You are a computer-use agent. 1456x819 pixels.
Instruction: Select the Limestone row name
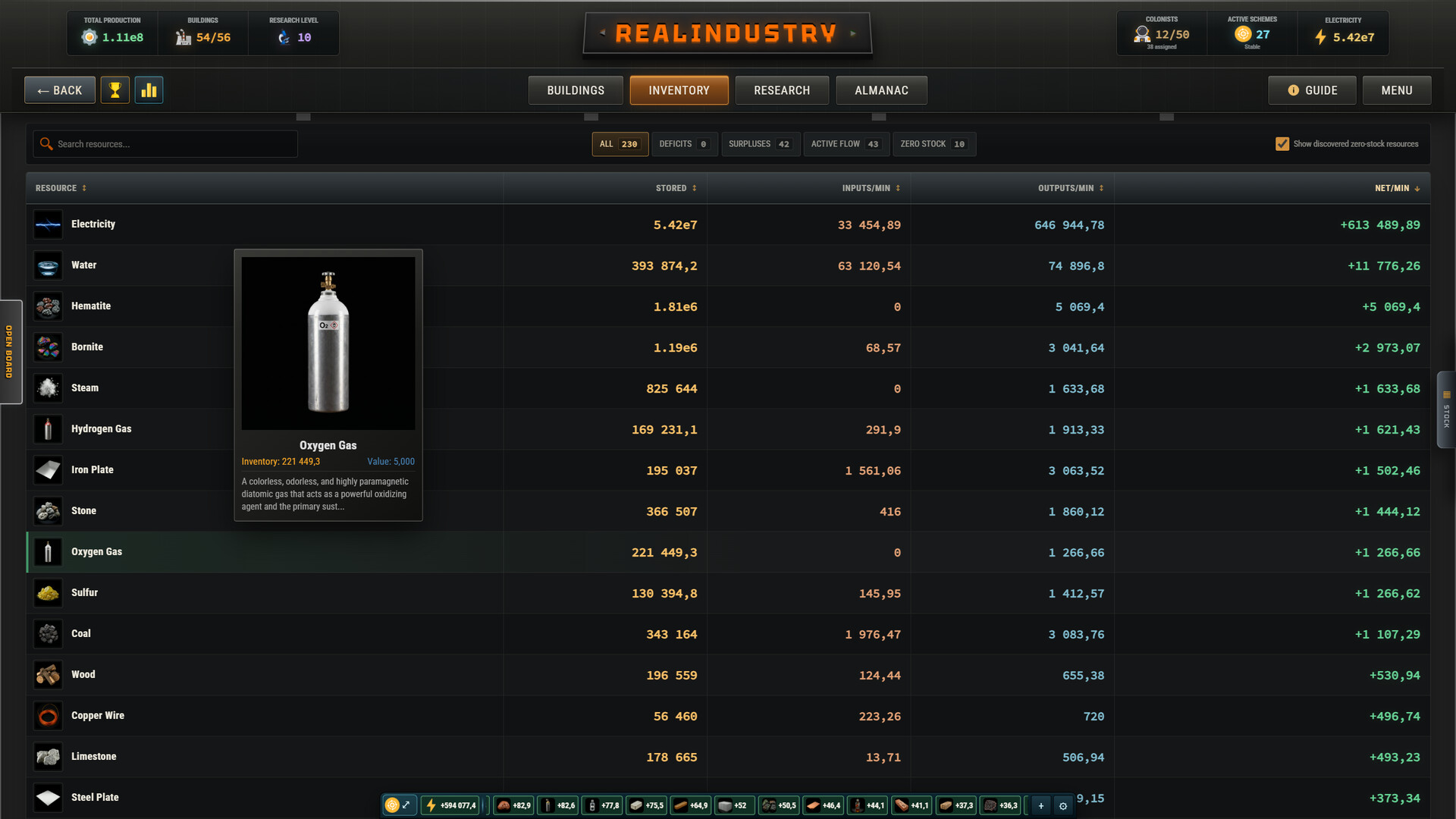click(94, 757)
